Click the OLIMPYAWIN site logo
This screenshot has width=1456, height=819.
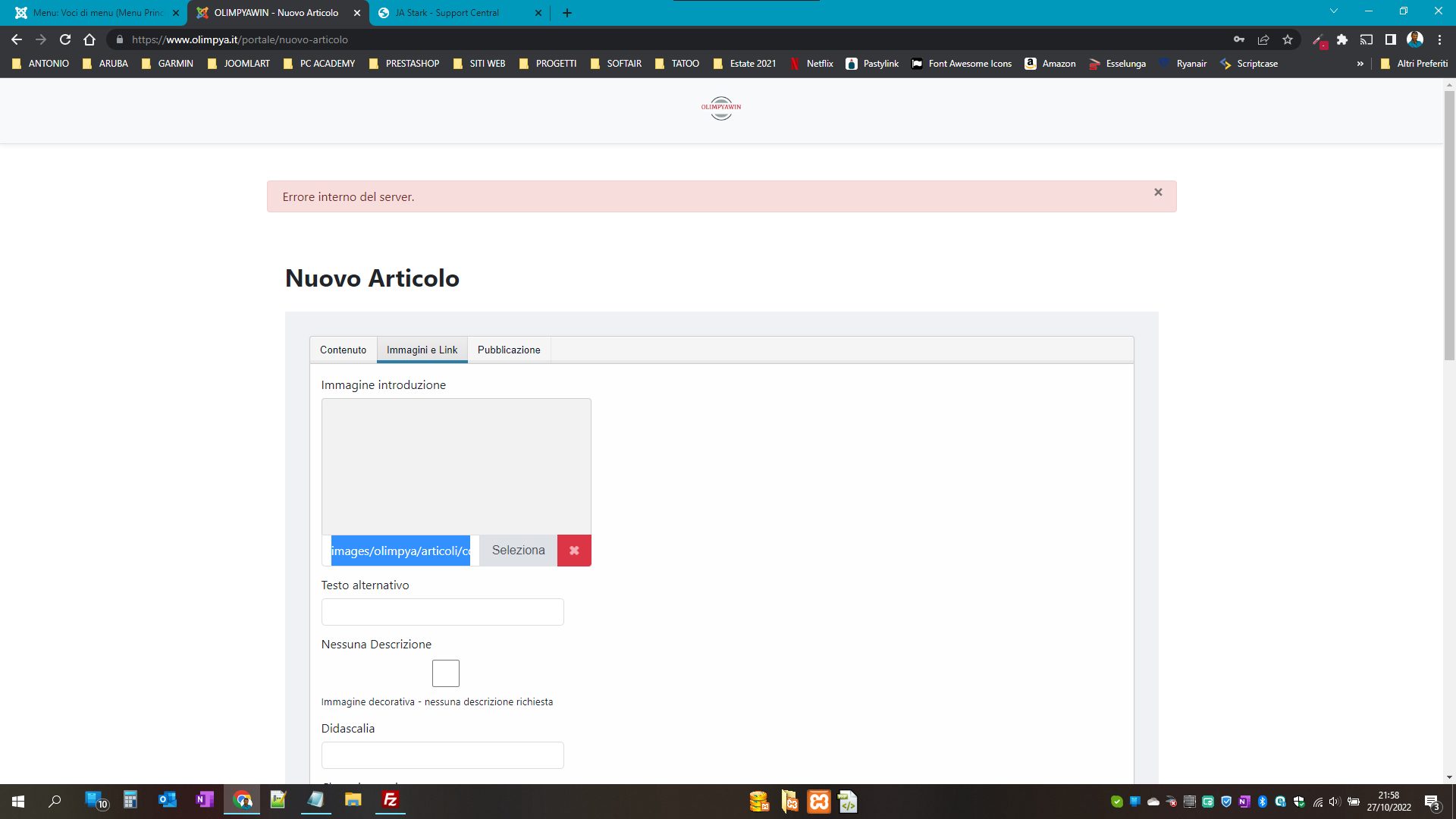pyautogui.click(x=721, y=108)
